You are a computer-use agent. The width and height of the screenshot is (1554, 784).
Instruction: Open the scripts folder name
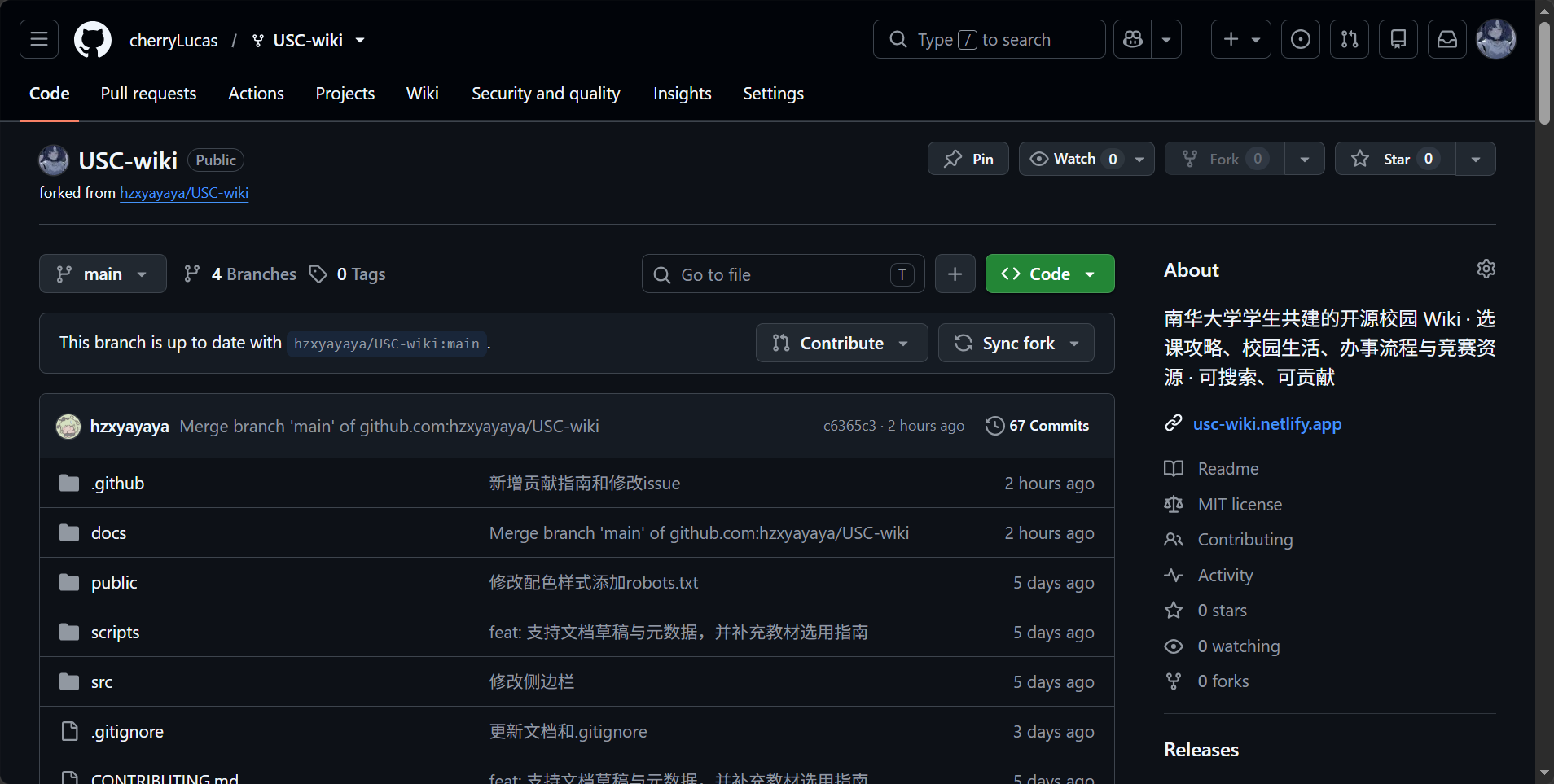pos(115,633)
